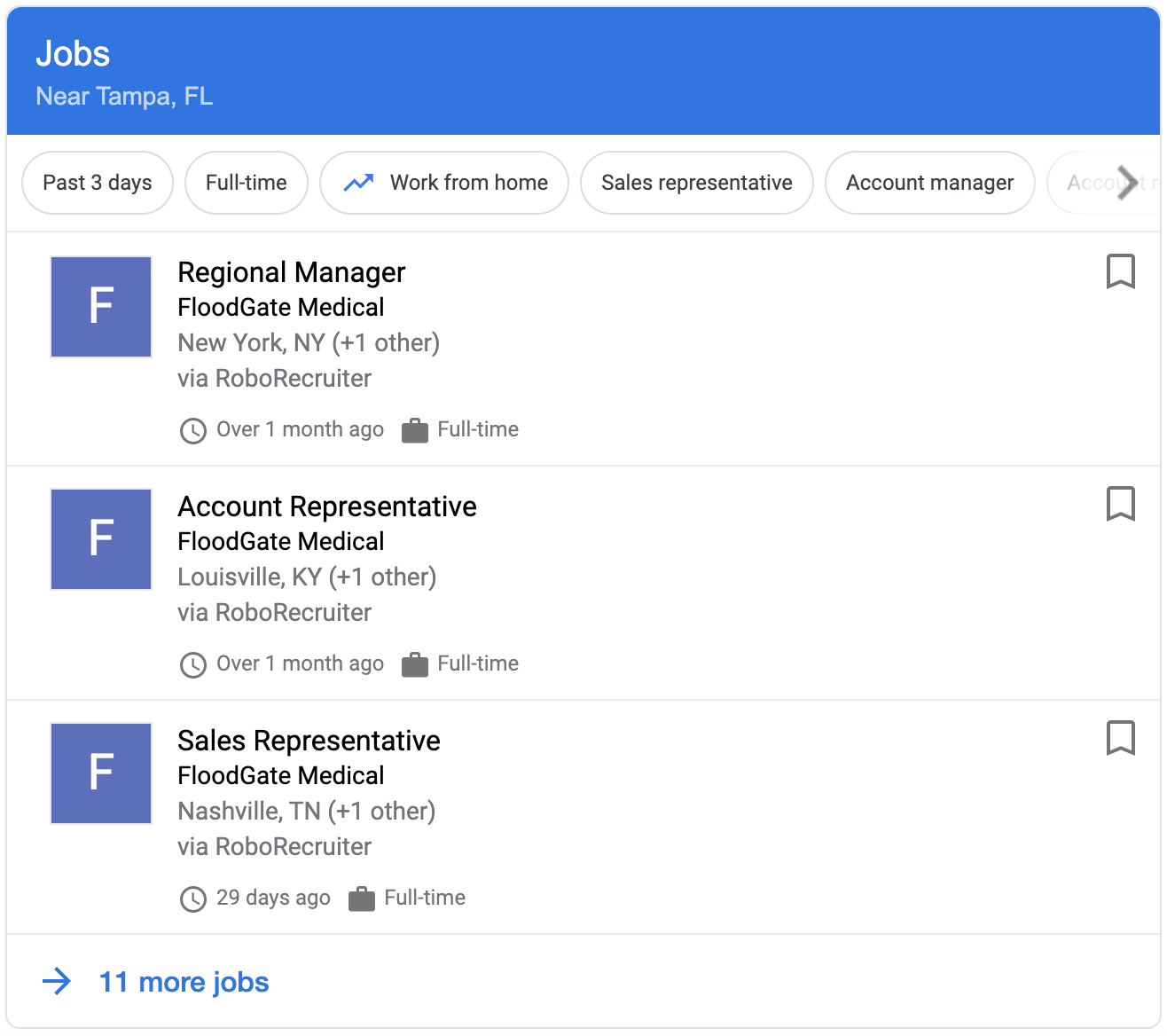The width and height of the screenshot is (1167, 1036).
Task: Select the Work from home filter
Action: click(x=444, y=183)
